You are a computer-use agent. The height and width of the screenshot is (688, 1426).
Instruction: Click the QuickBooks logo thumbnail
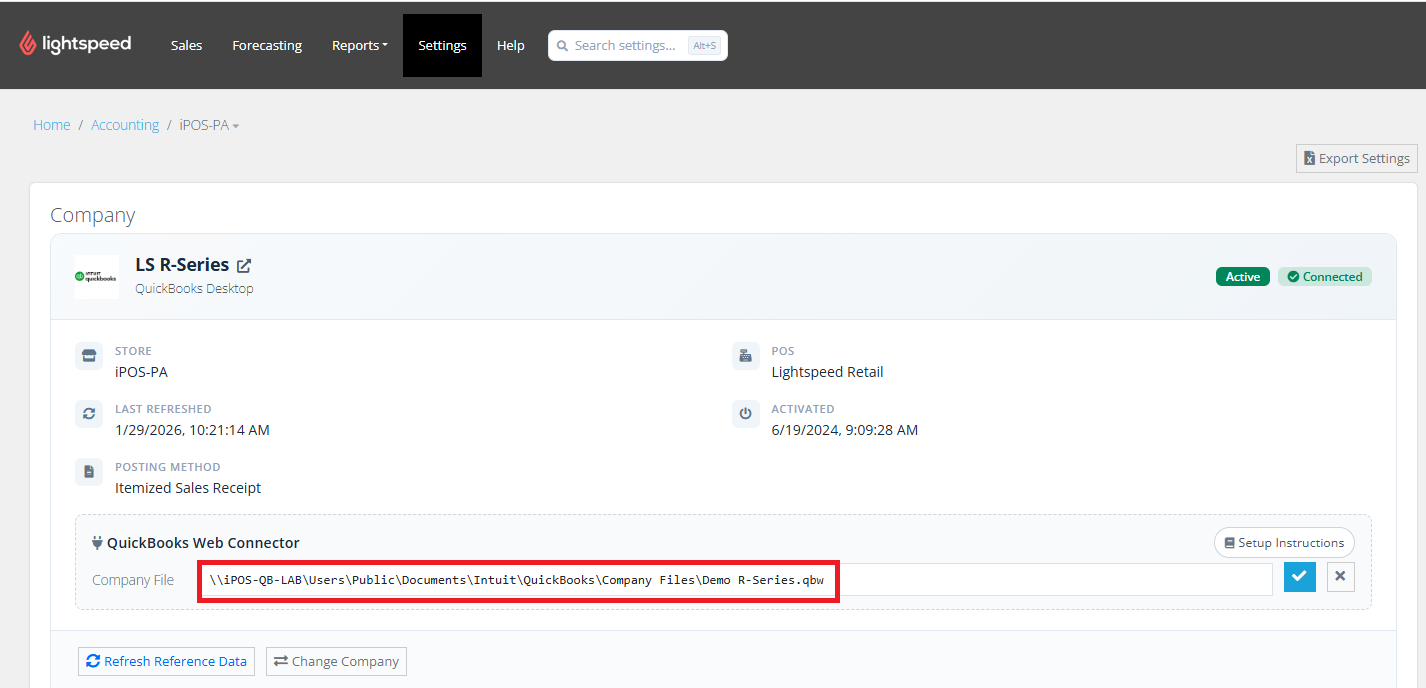pyautogui.click(x=96, y=277)
